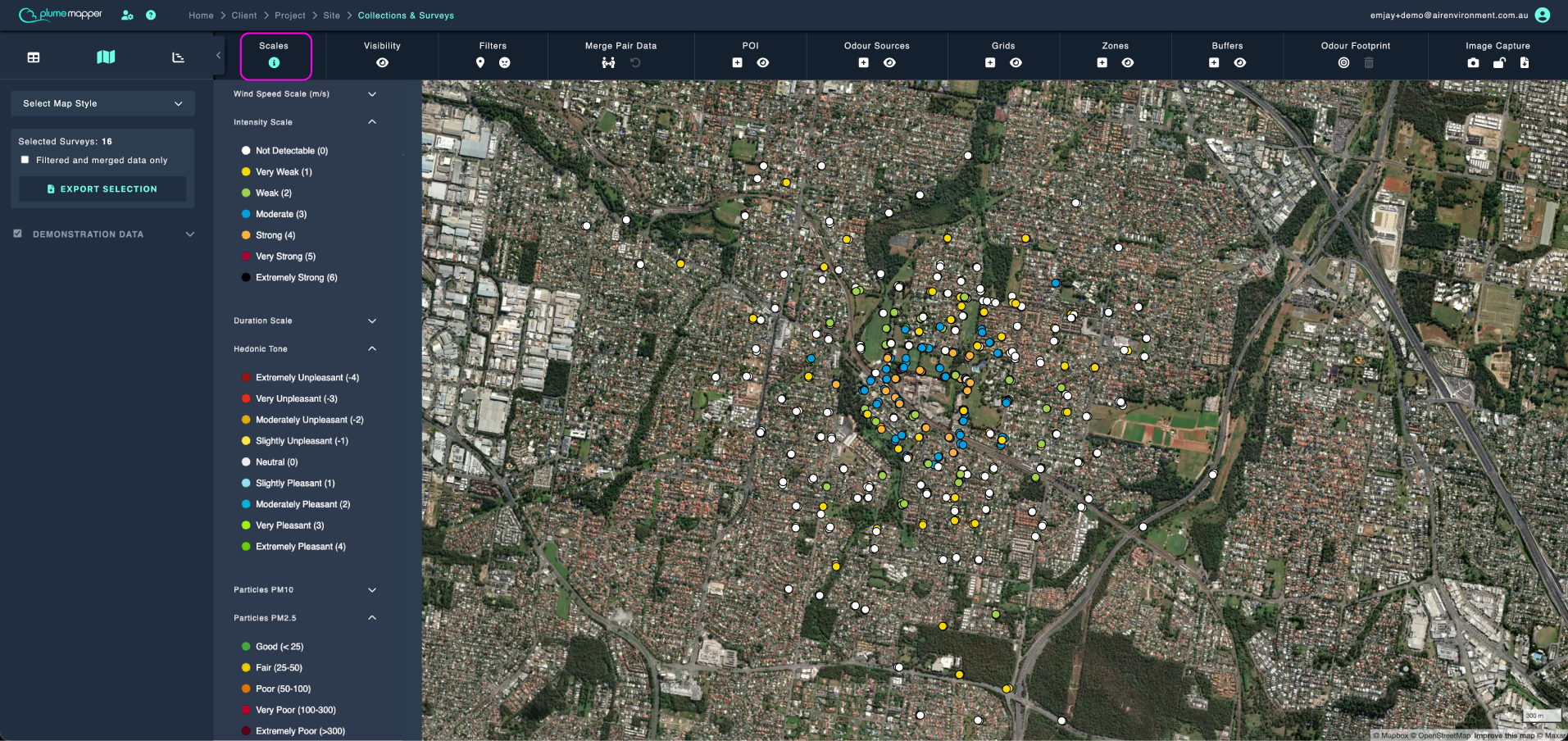The height and width of the screenshot is (741, 1568).
Task: Add a new Zone with plus icon
Action: (x=1102, y=63)
